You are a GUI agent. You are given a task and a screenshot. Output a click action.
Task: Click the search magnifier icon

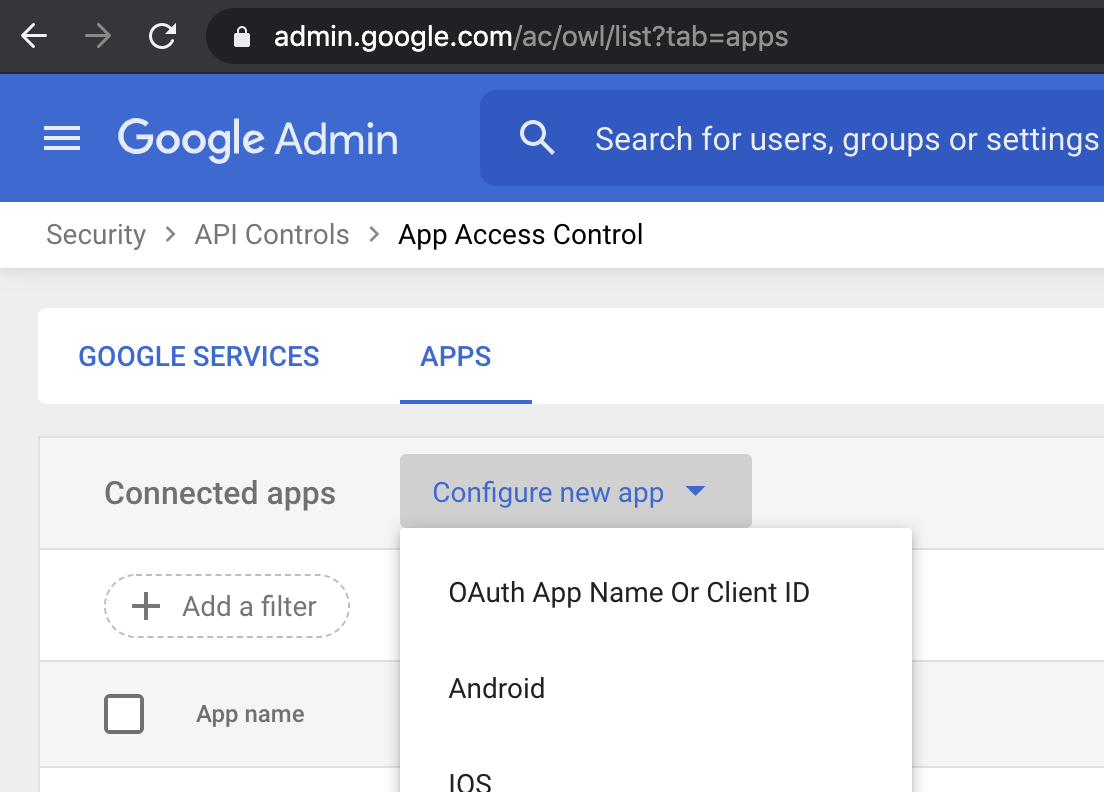(x=537, y=138)
